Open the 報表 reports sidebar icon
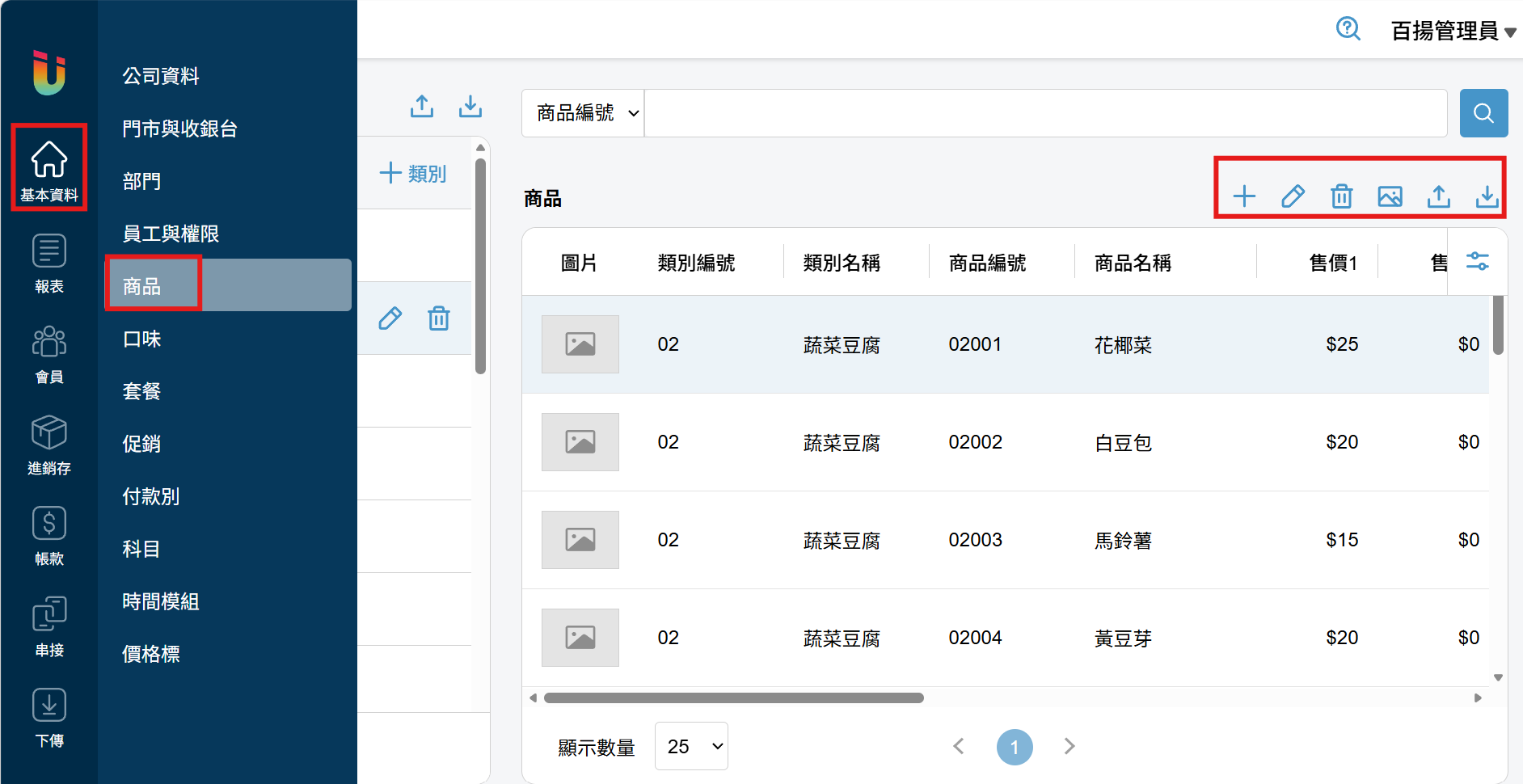Image resolution: width=1523 pixels, height=784 pixels. click(49, 263)
